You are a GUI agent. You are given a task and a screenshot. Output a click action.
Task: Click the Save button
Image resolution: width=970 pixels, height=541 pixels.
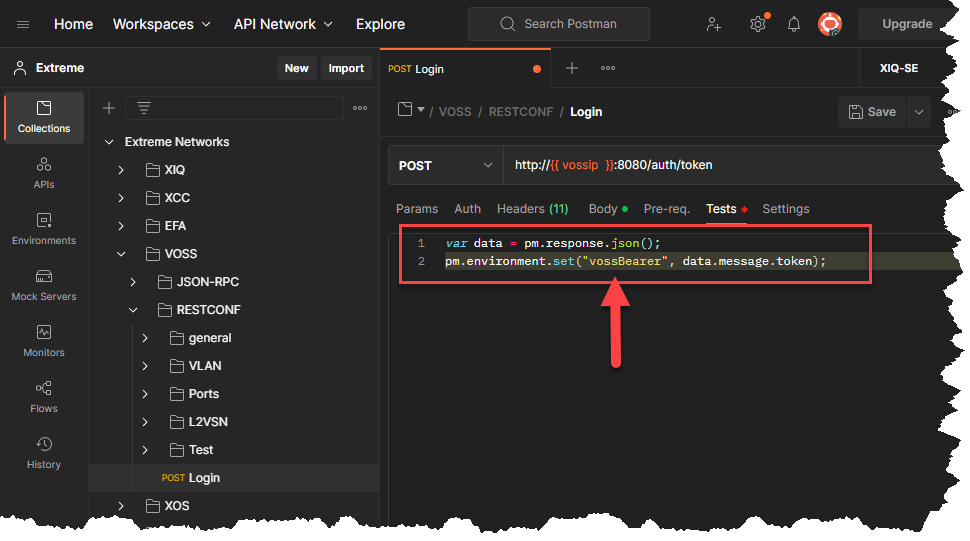[x=872, y=112]
